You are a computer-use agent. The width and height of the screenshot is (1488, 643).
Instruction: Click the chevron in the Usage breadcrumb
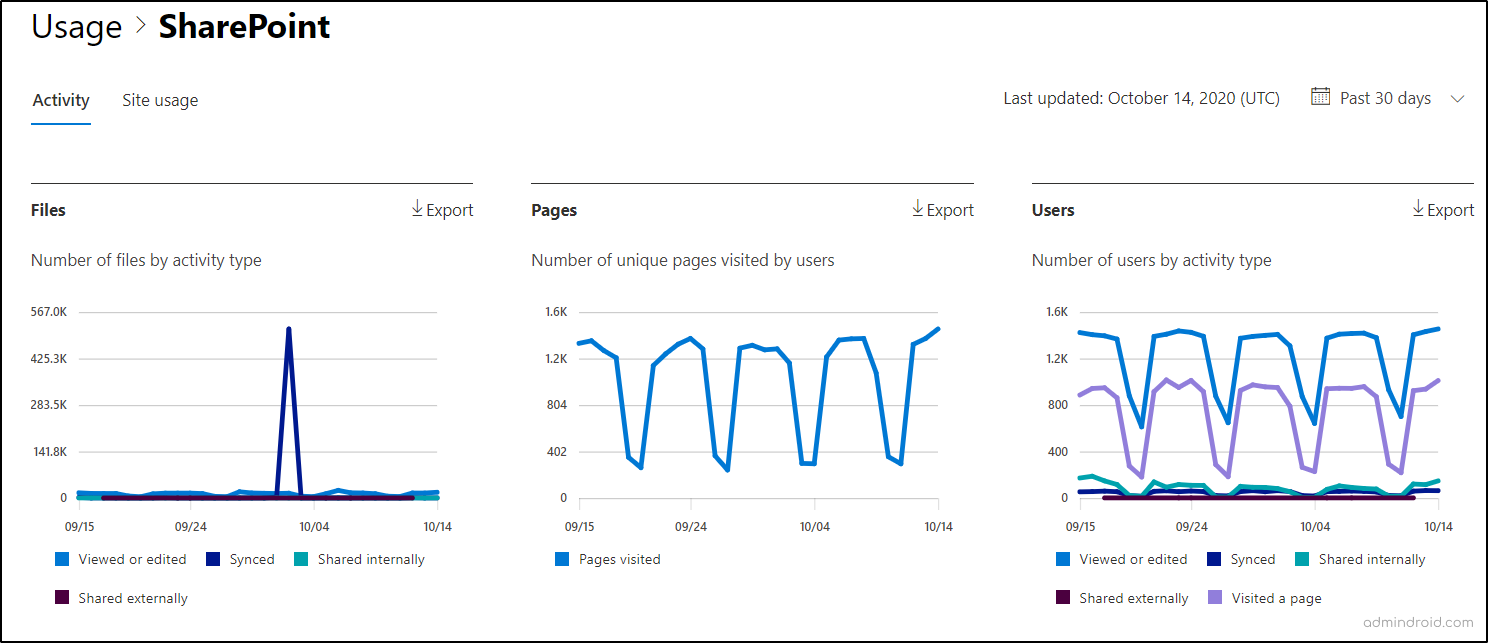pos(138,25)
